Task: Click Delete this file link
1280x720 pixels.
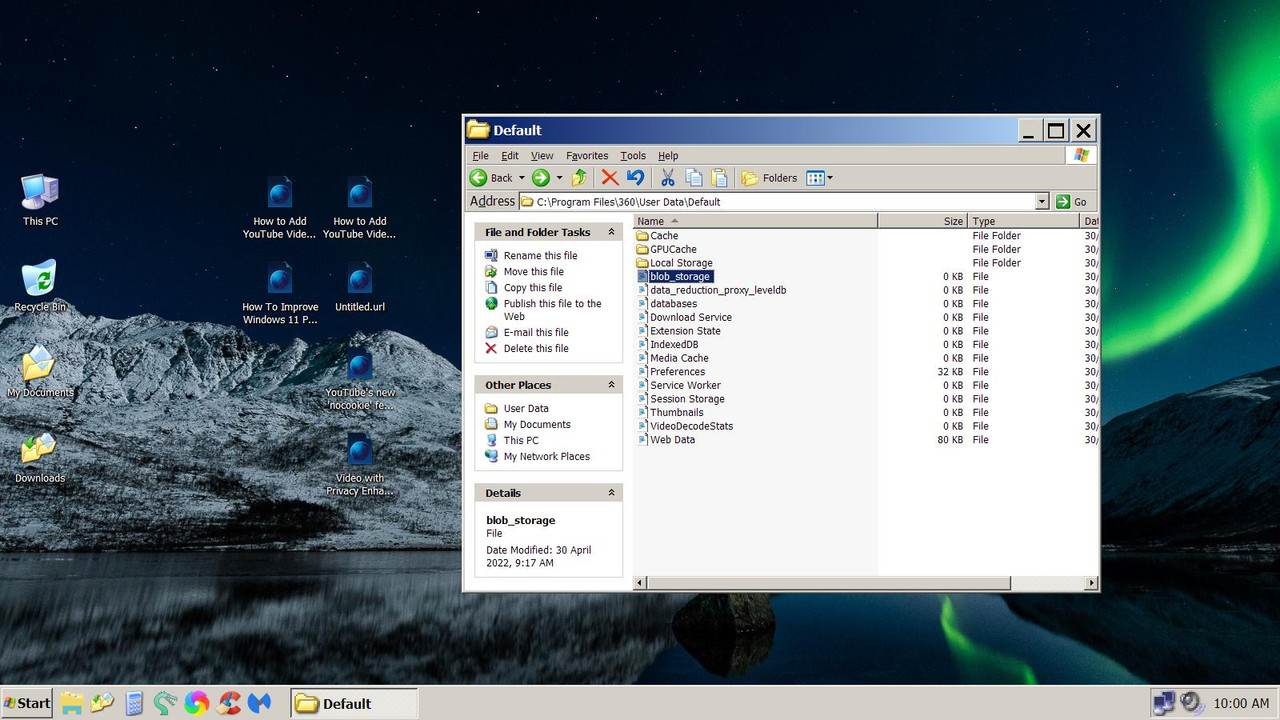Action: pos(536,349)
